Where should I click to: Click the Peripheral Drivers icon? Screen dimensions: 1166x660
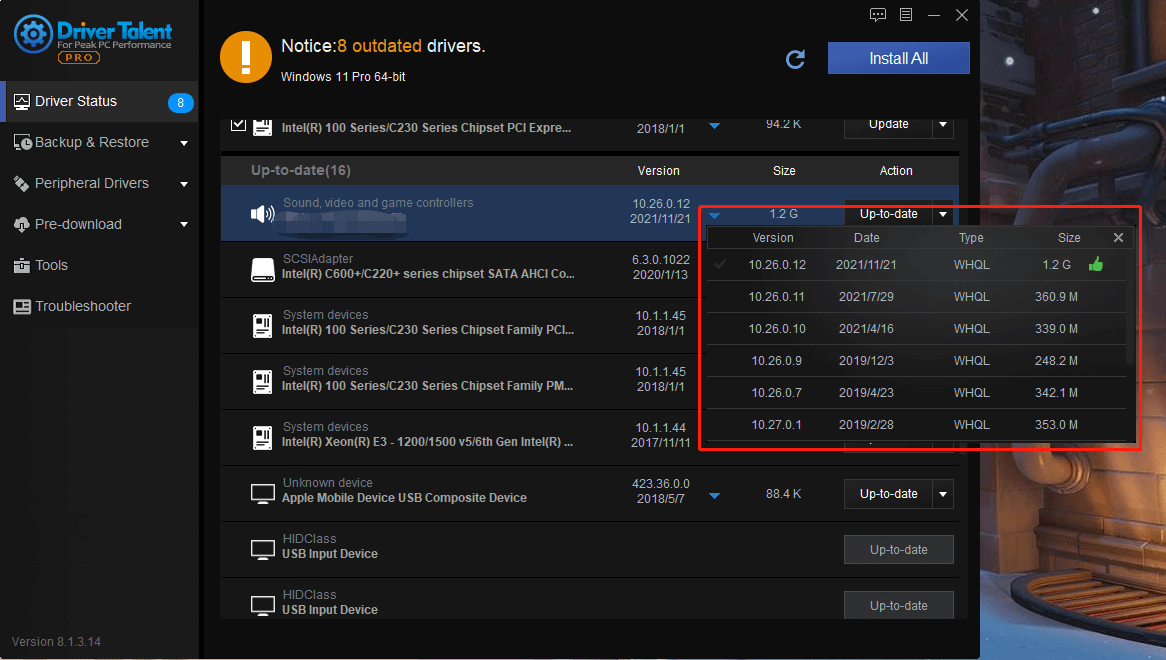[x=22, y=184]
